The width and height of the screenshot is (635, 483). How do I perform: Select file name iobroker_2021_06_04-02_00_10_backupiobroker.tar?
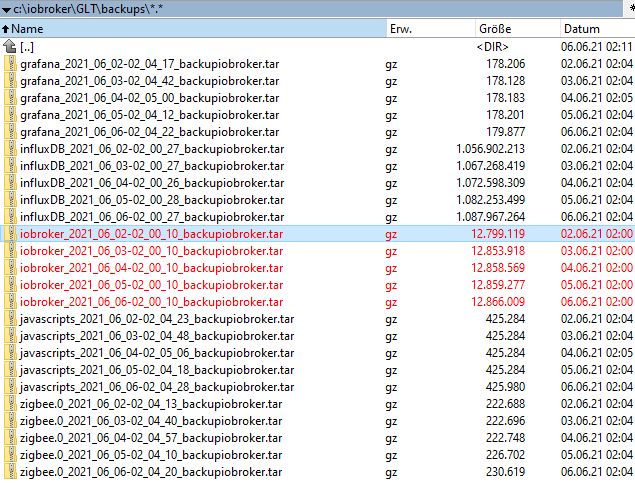click(x=151, y=268)
